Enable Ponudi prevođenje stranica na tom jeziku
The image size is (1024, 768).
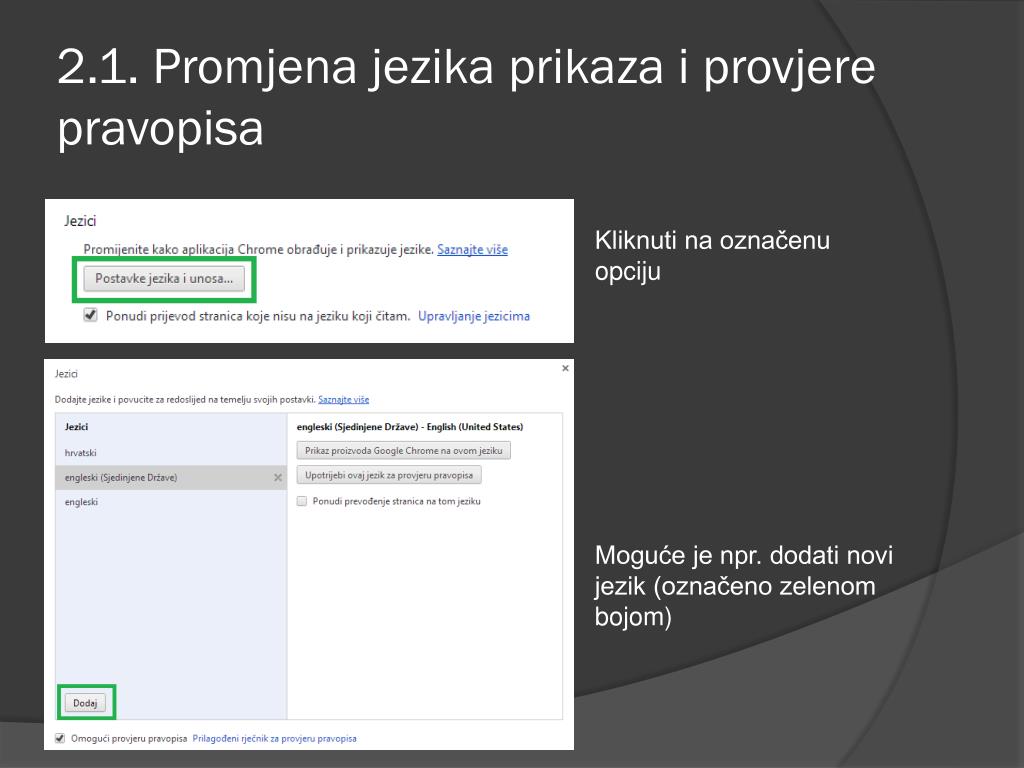click(302, 501)
